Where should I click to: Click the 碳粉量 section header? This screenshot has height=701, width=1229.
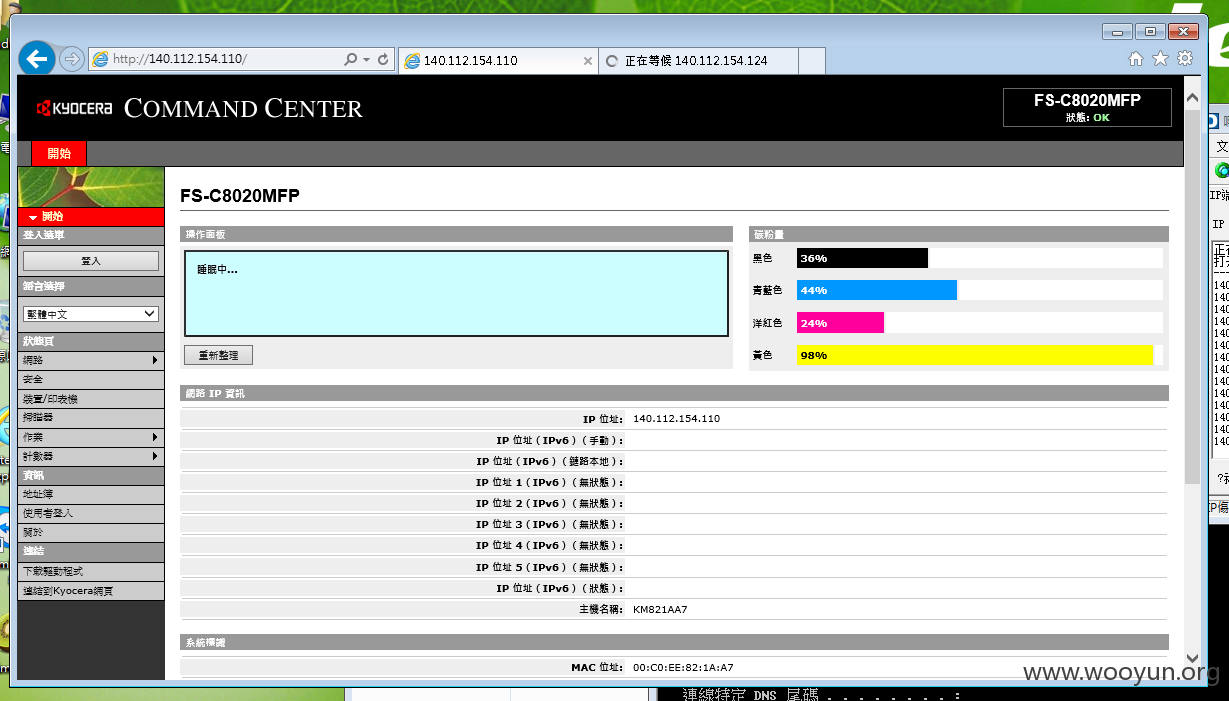(959, 234)
